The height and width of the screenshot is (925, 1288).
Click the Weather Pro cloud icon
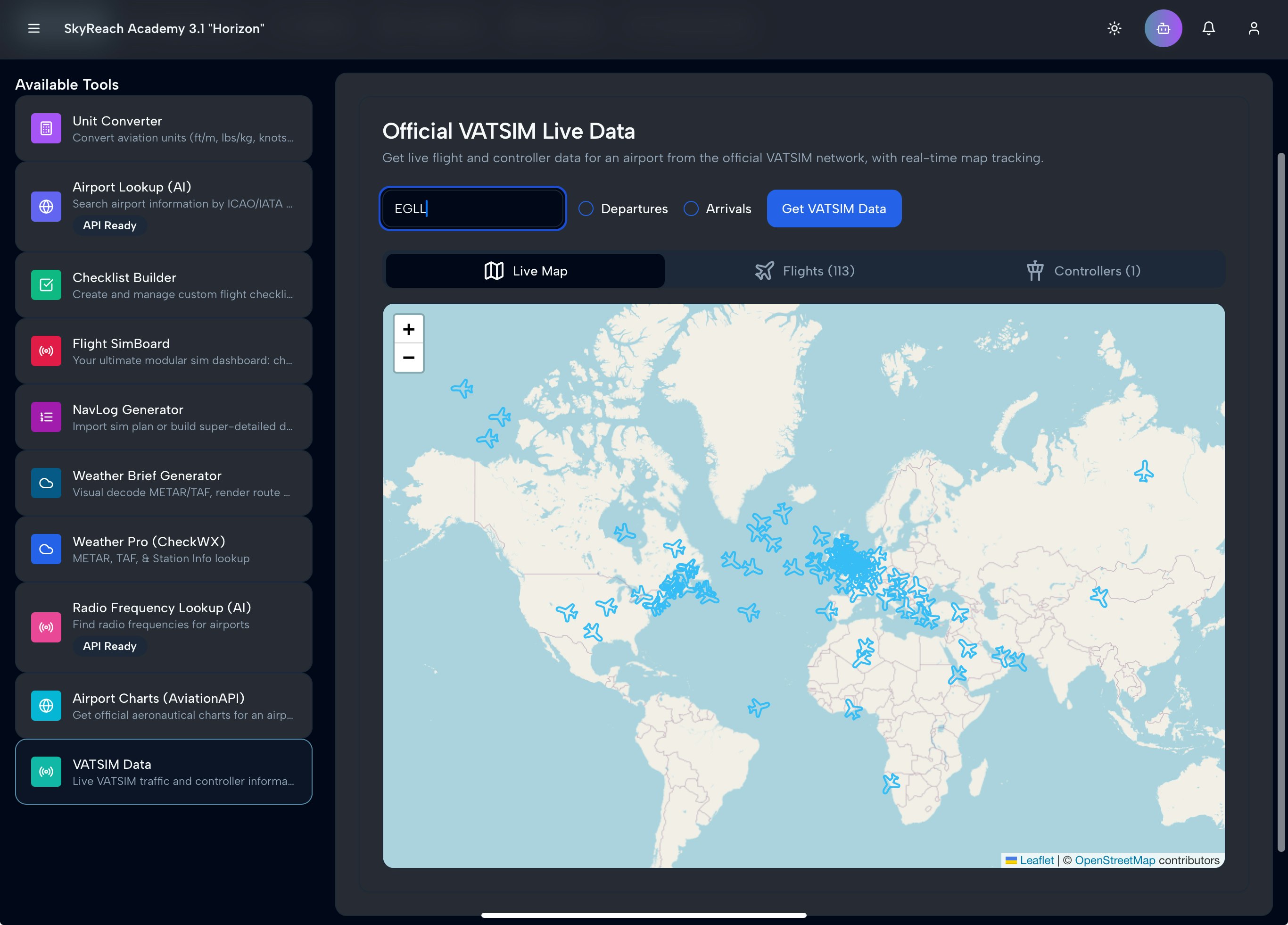(x=46, y=549)
